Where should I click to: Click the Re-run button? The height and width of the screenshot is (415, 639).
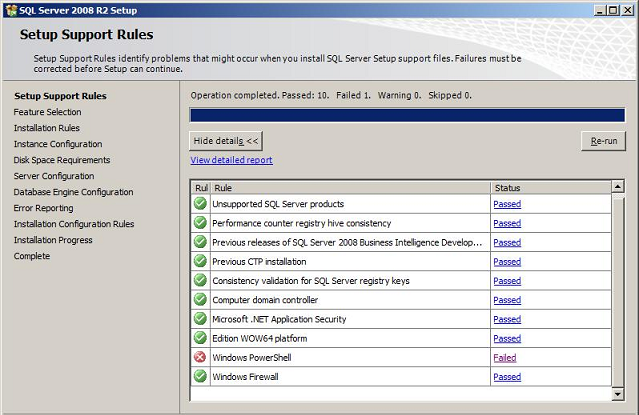604,141
